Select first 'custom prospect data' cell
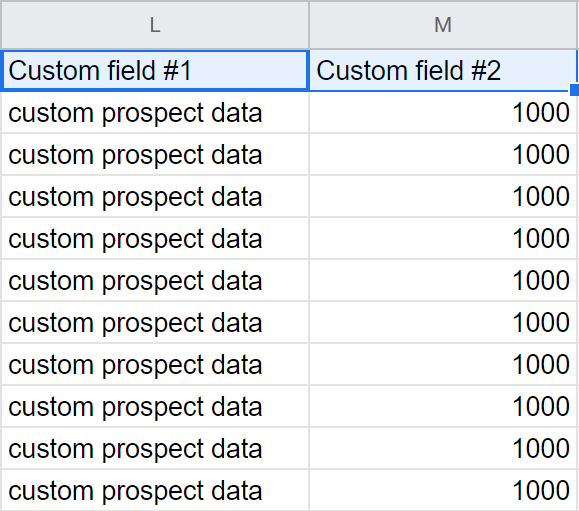Viewport: 579px width, 511px height. click(155, 113)
